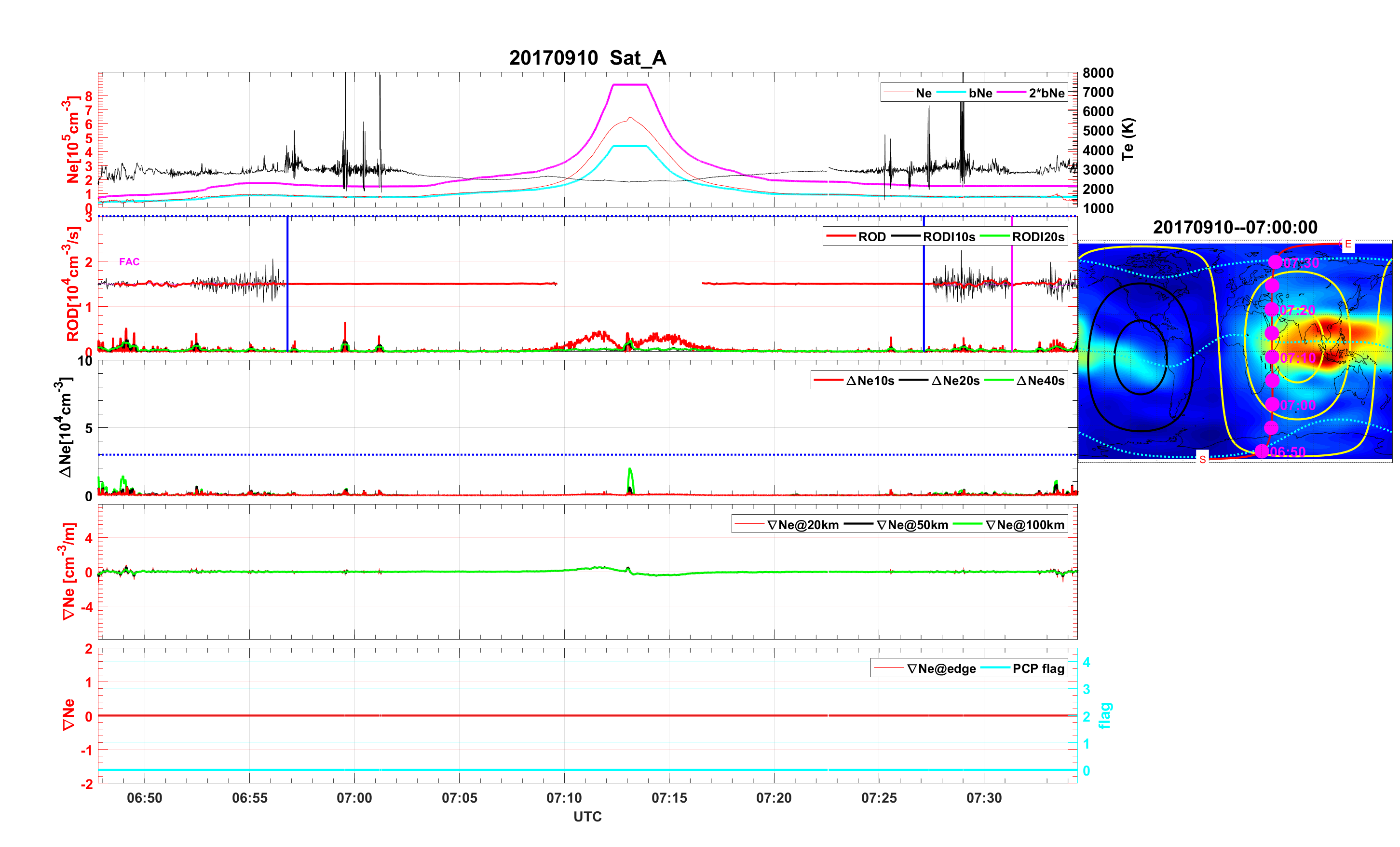Click the UTC x-axis label

coord(587,816)
